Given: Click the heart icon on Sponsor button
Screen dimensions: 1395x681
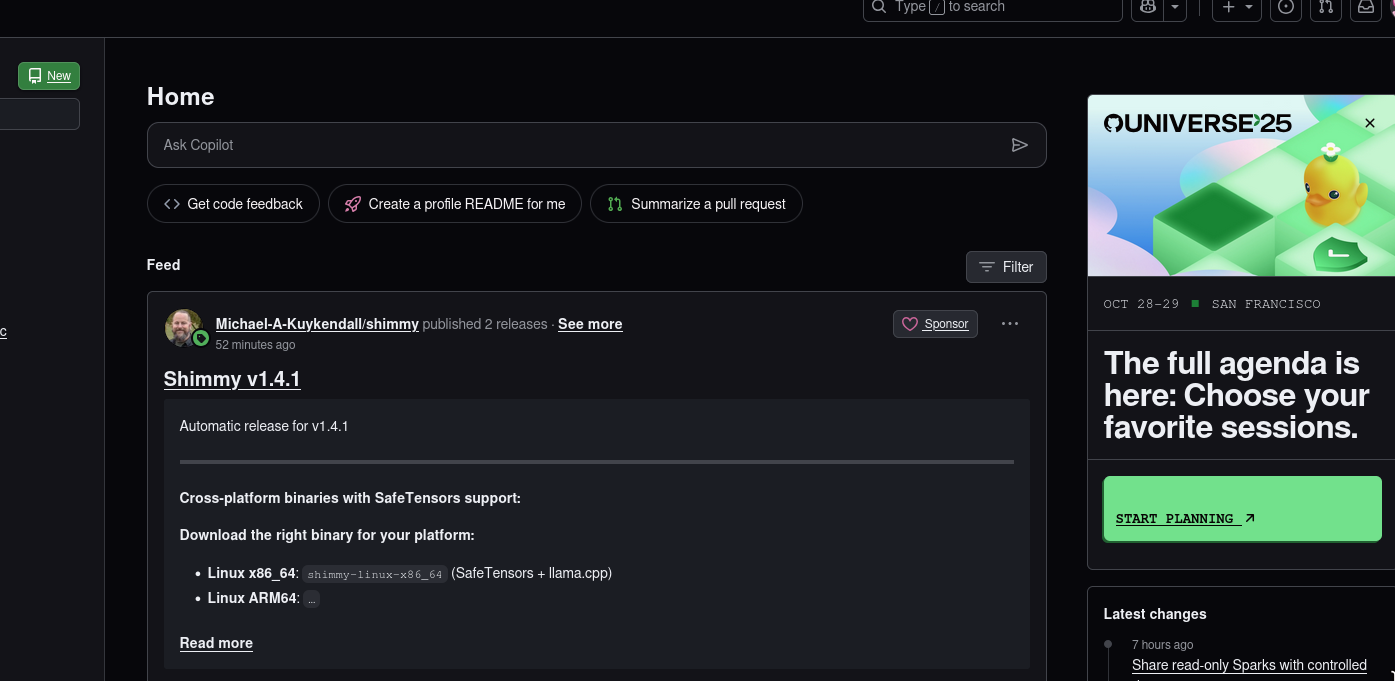Looking at the screenshot, I should pos(910,324).
